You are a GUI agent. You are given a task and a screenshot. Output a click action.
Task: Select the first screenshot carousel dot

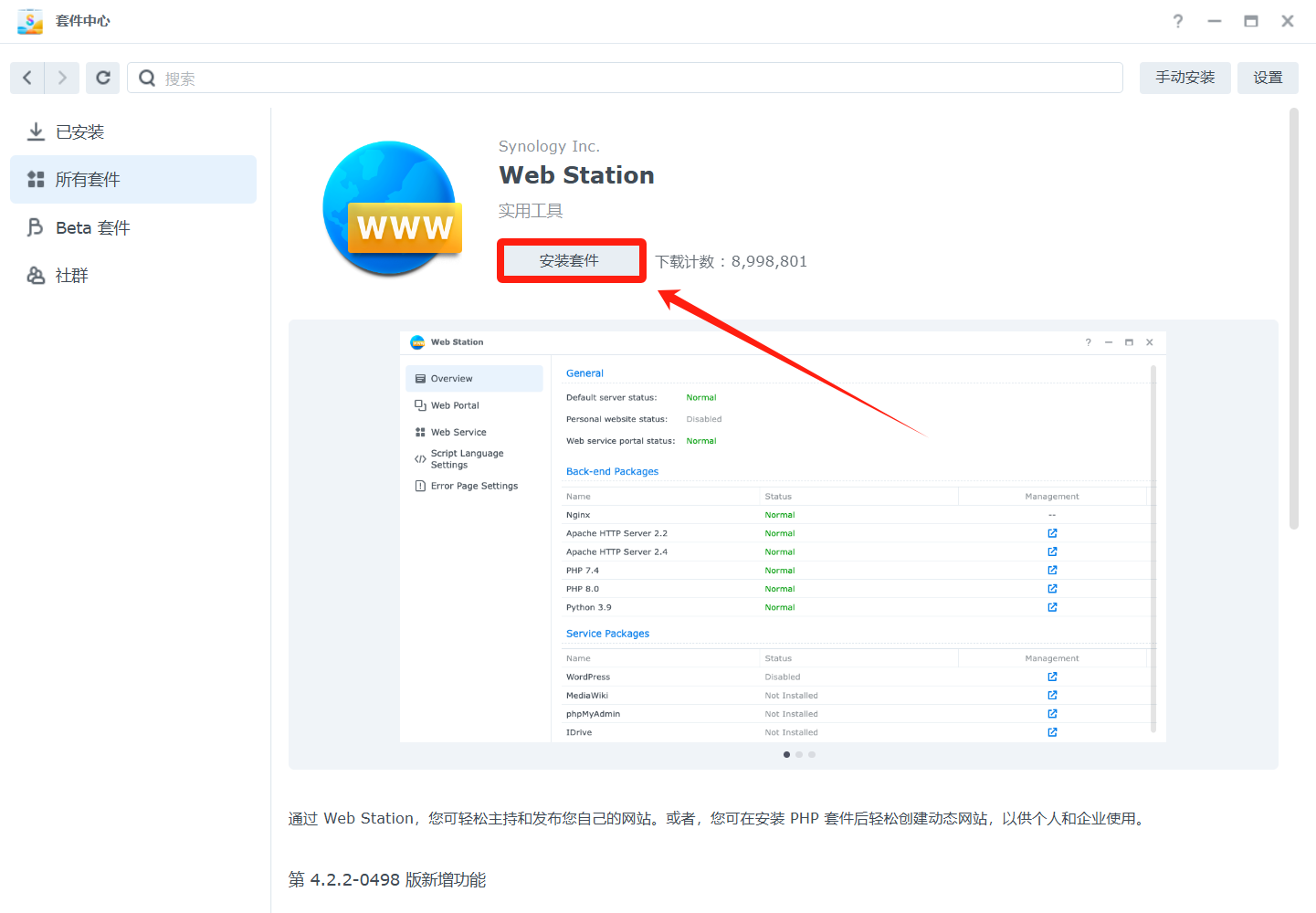point(786,754)
